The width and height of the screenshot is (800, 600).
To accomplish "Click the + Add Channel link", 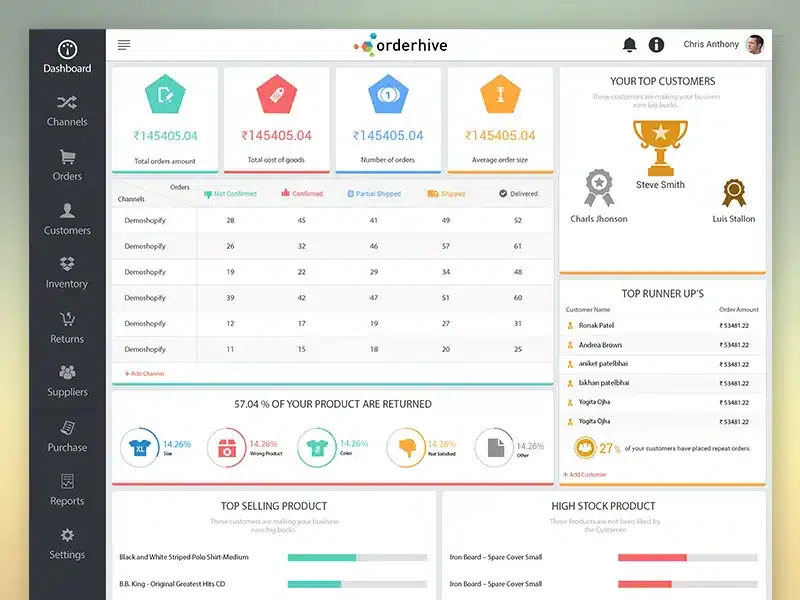I will click(145, 373).
